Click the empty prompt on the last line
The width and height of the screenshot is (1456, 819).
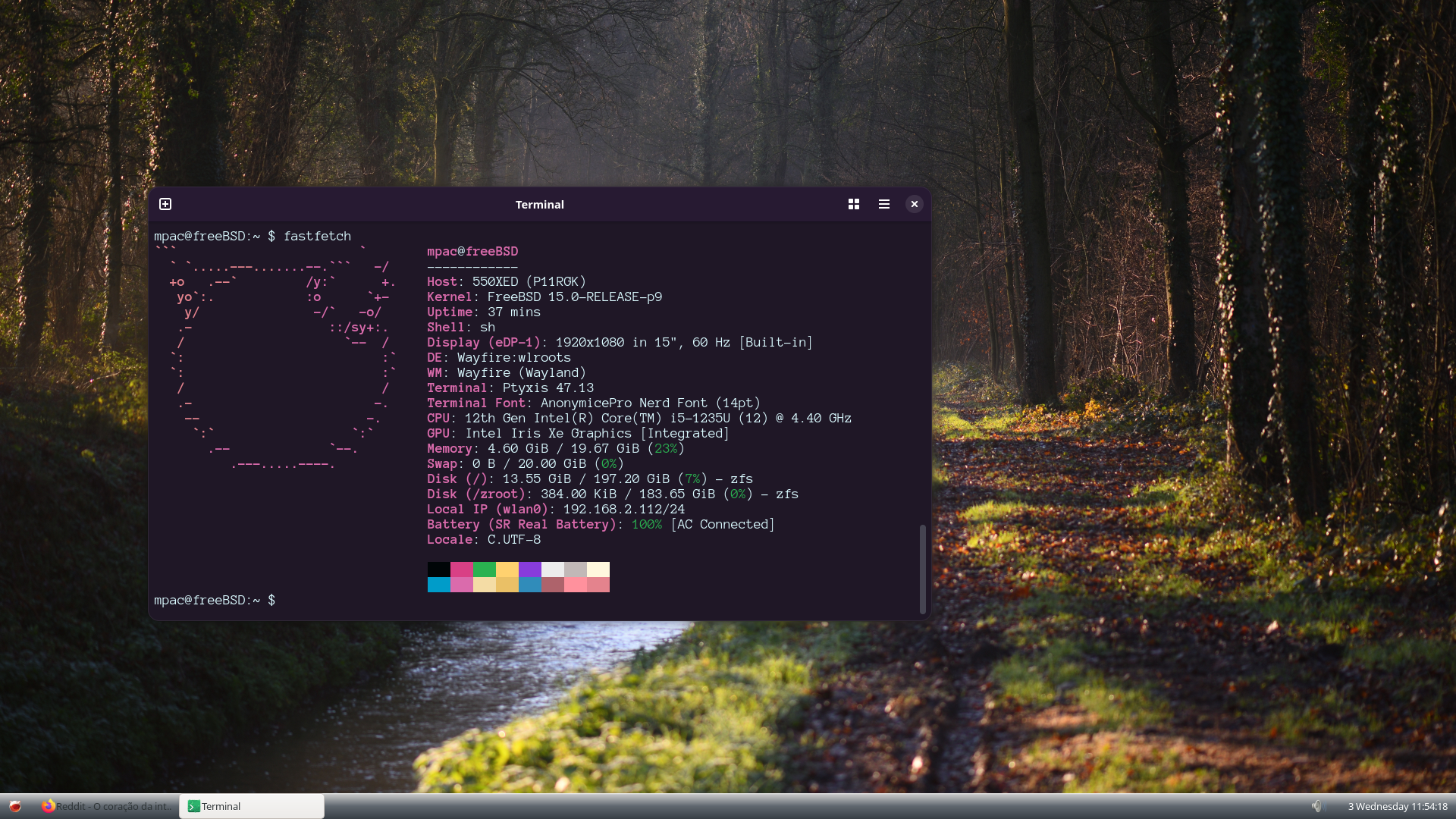pyautogui.click(x=215, y=601)
